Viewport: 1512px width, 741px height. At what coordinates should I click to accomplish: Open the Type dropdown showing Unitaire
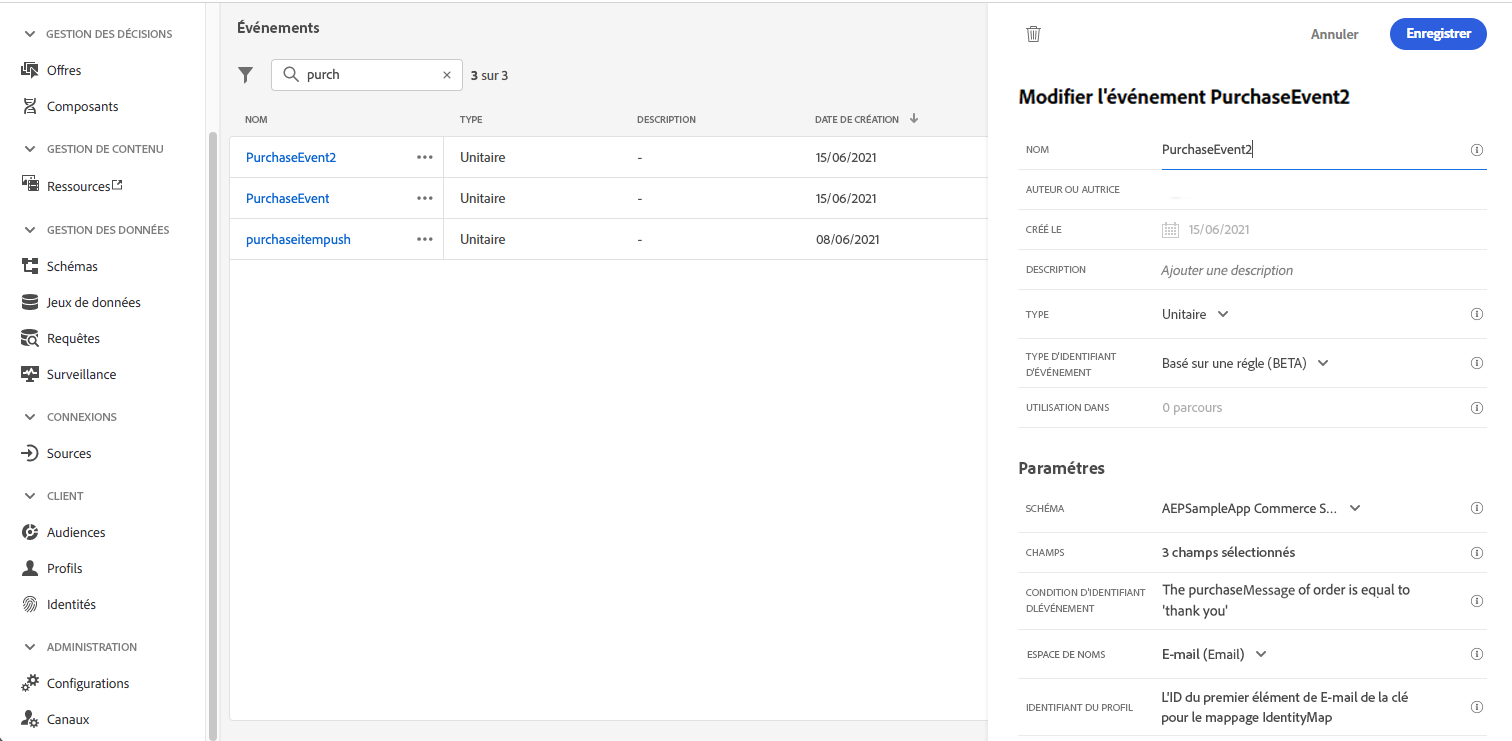point(1195,314)
